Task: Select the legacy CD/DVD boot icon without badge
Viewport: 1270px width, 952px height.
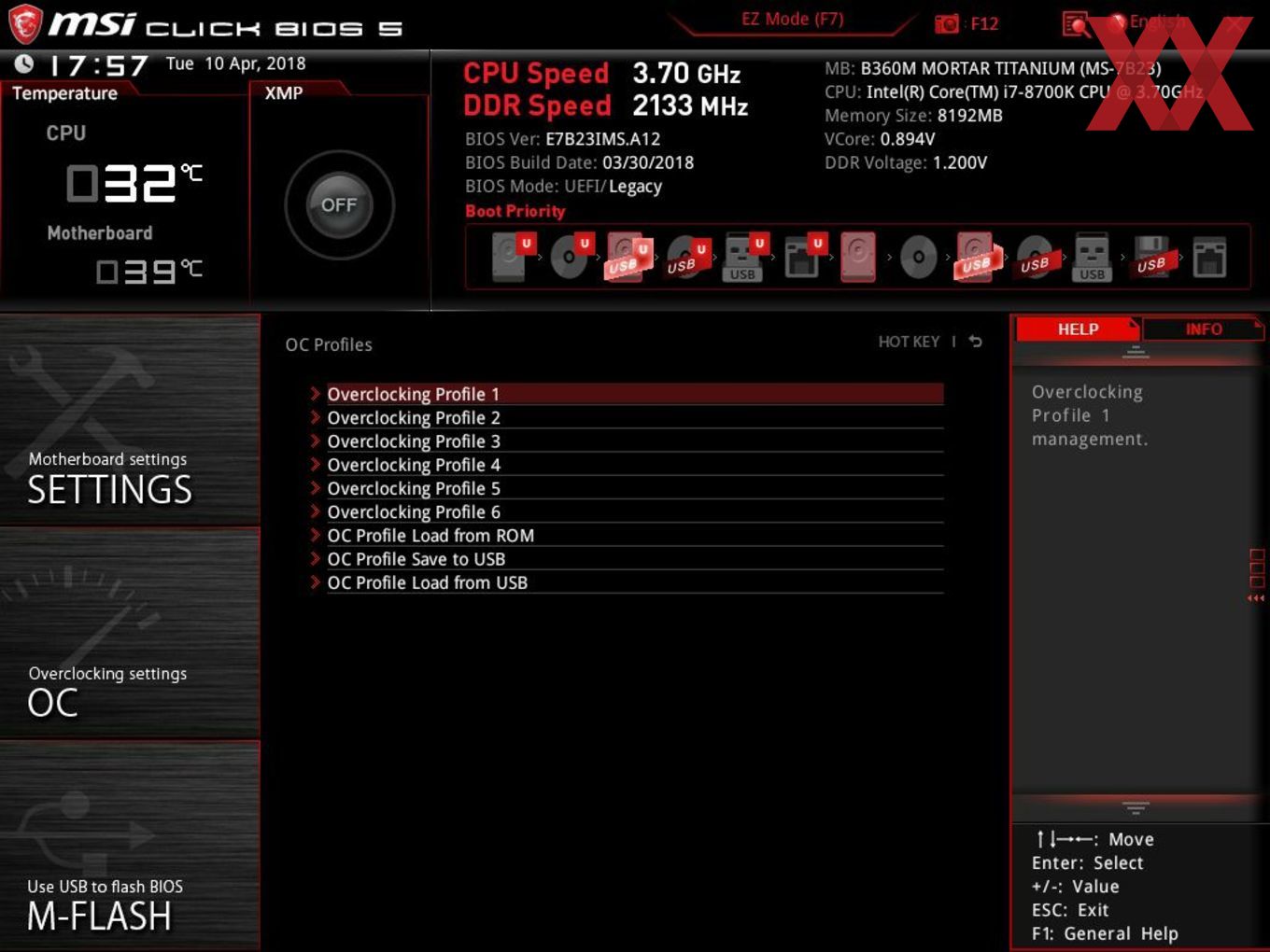Action: (918, 257)
